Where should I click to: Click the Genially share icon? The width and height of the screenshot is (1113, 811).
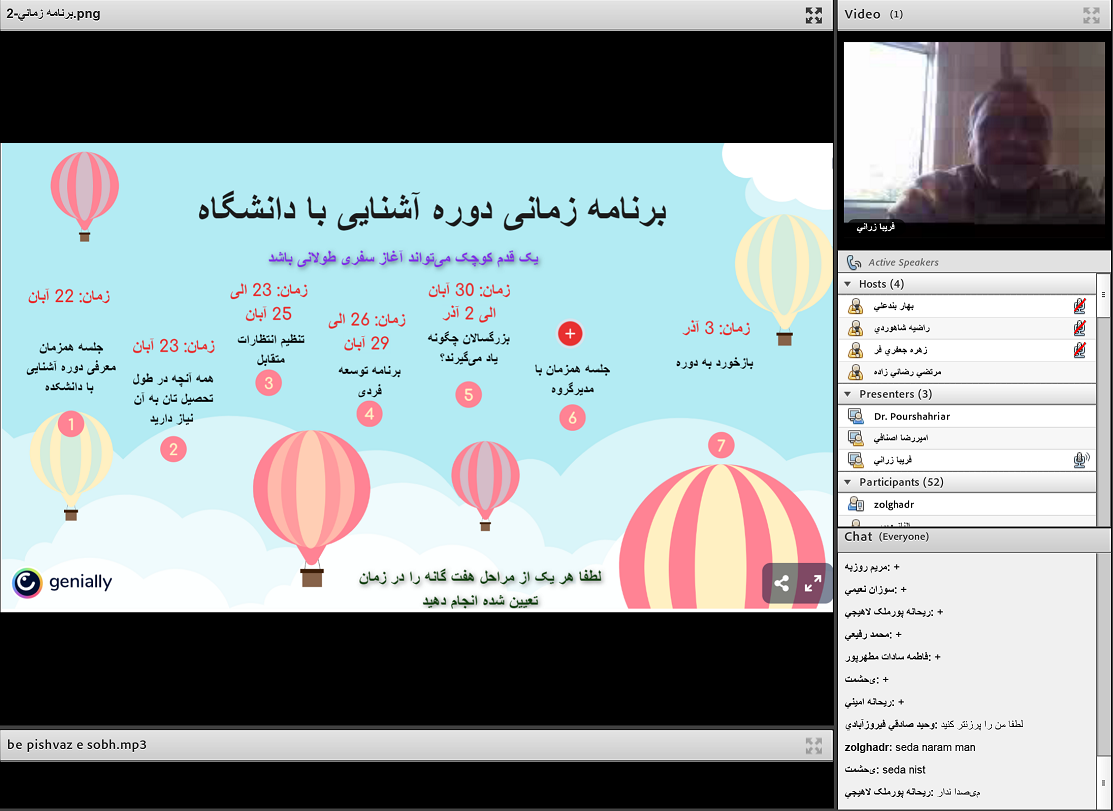[x=781, y=584]
